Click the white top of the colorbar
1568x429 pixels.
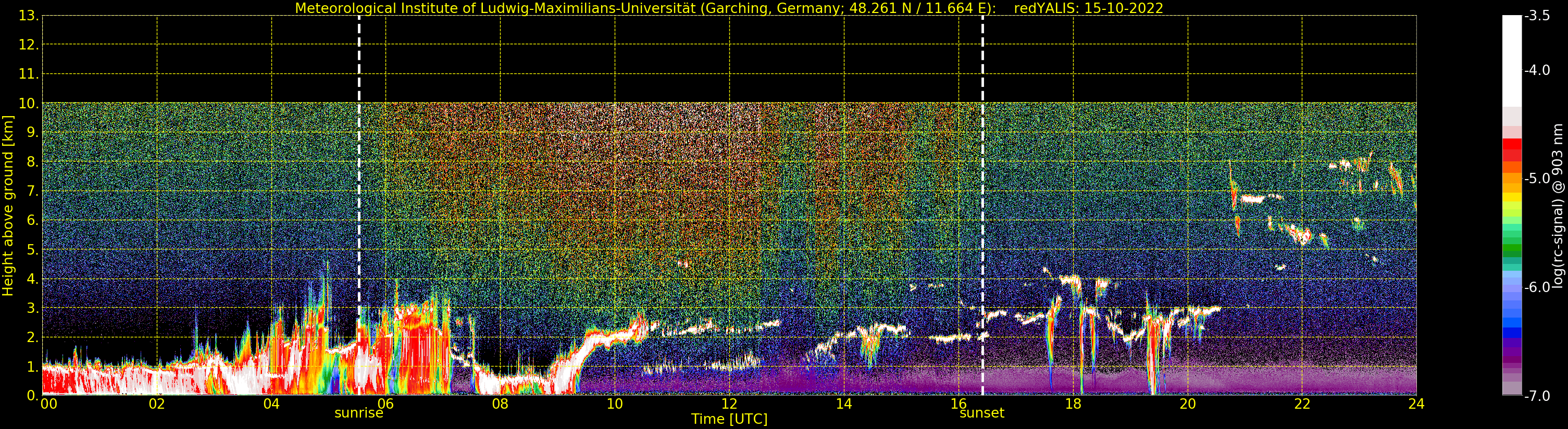[1512, 61]
